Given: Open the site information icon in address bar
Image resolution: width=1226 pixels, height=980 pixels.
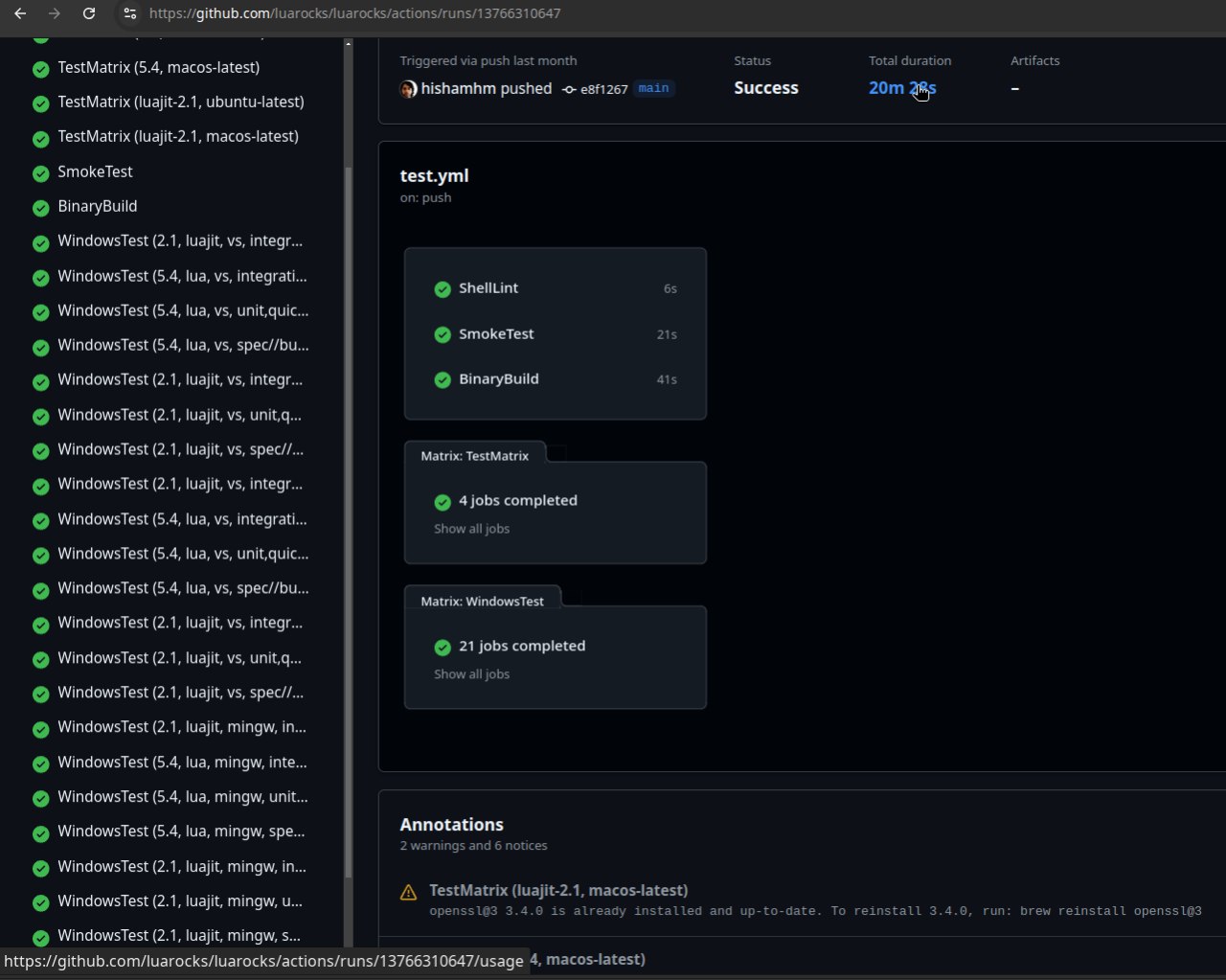Looking at the screenshot, I should [x=130, y=13].
